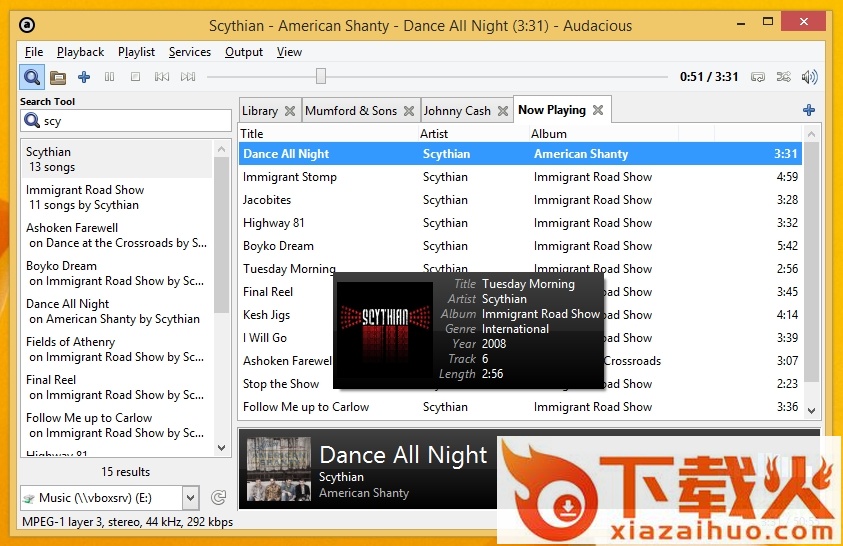Screen dimensions: 843x546
Task: Select Dance All Night search result
Action: click(117, 311)
